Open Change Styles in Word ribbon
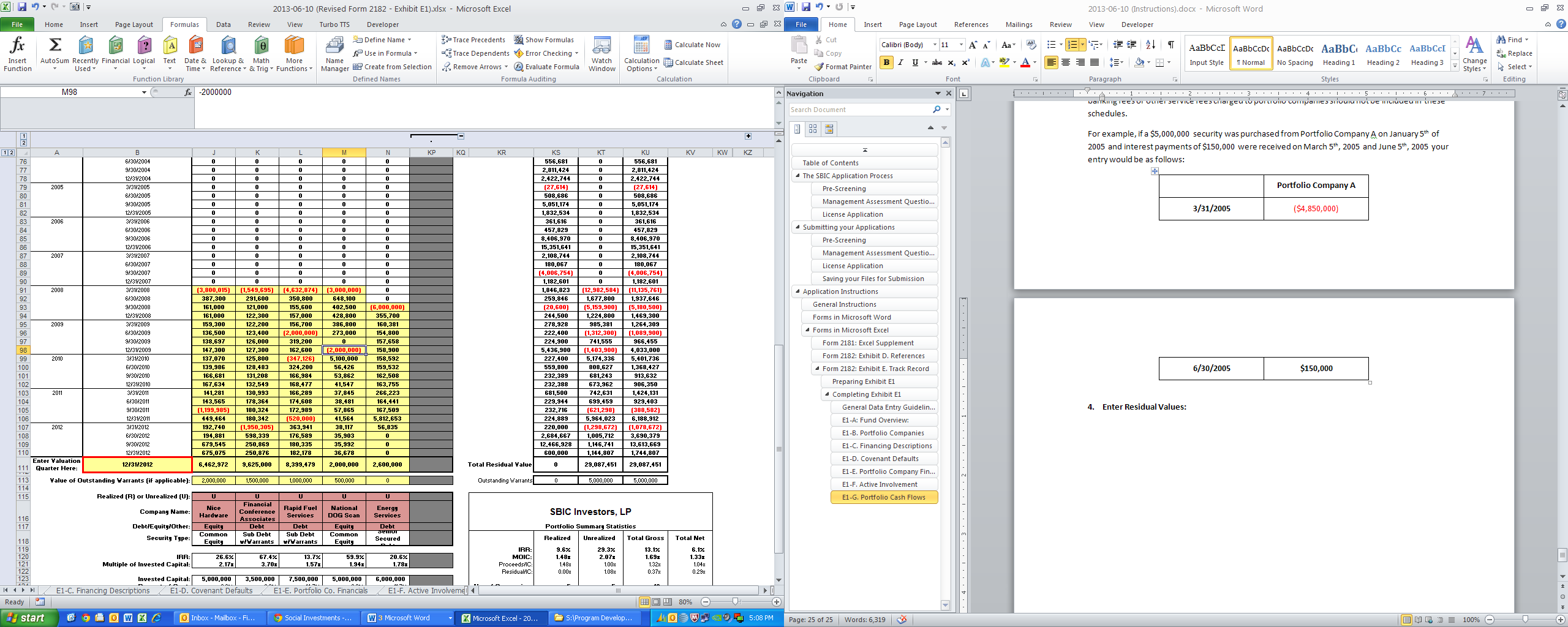The width and height of the screenshot is (1568, 627). (x=1474, y=53)
